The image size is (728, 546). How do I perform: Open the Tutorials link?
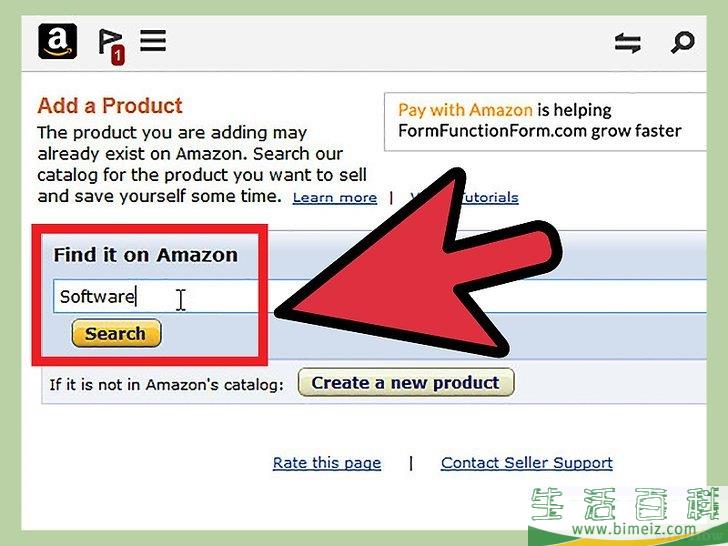click(x=490, y=198)
